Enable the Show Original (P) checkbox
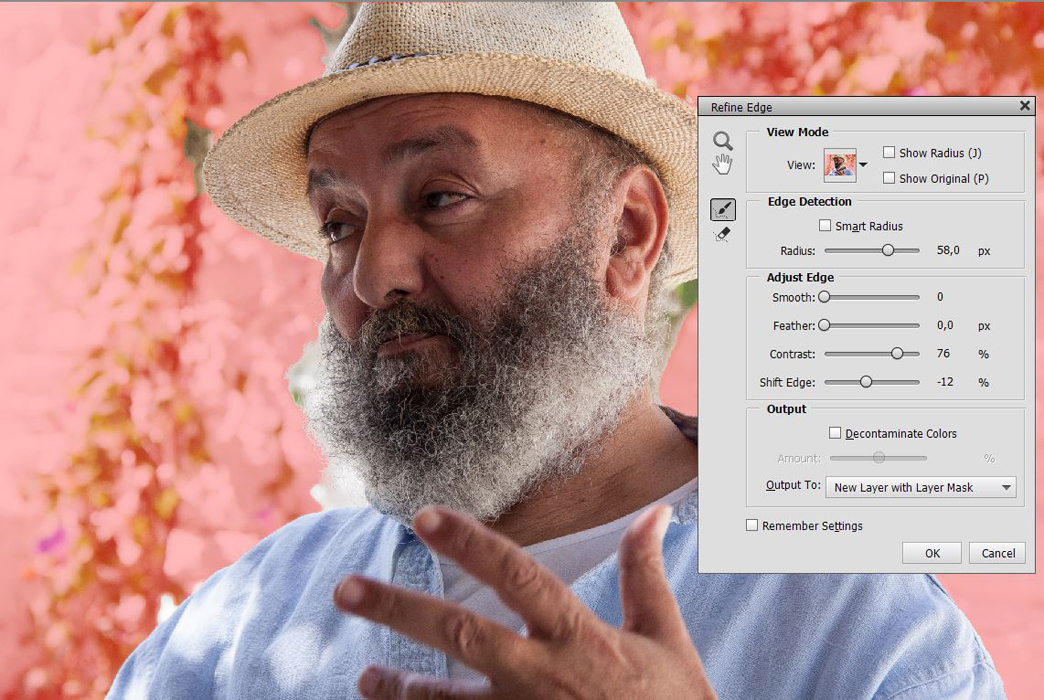 tap(889, 178)
